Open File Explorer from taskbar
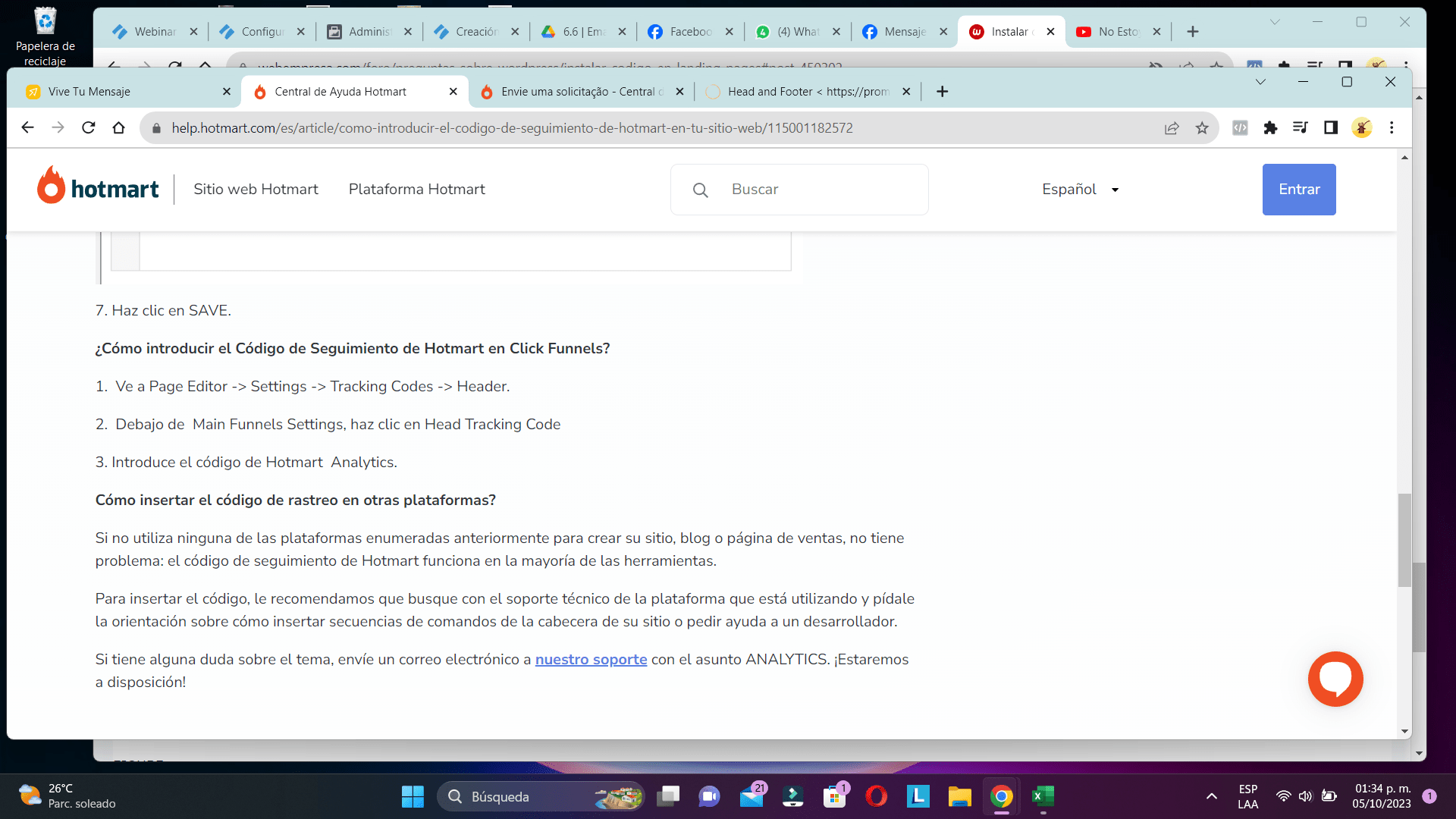 [959, 796]
